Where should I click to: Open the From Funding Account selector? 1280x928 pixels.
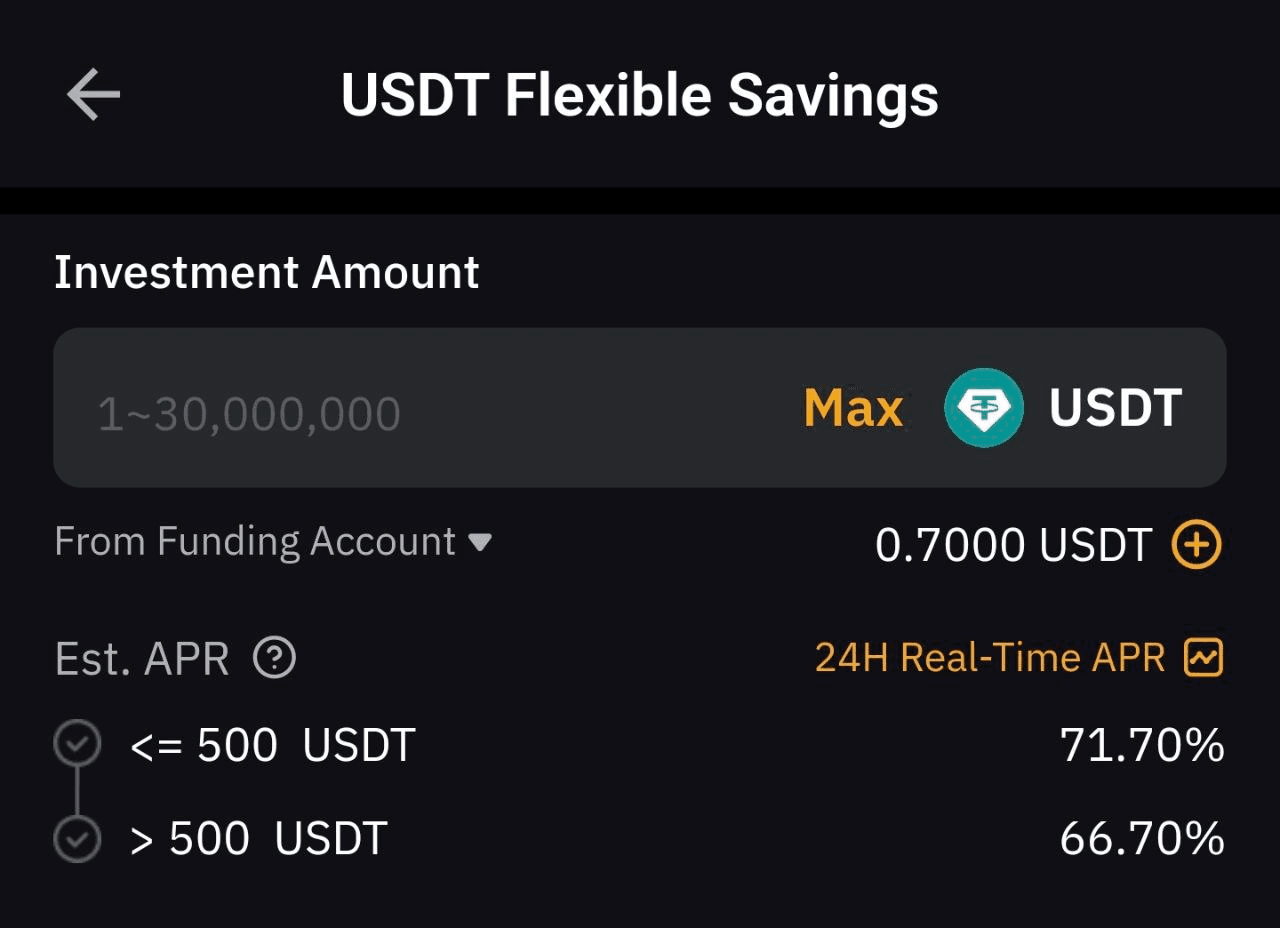click(x=273, y=542)
